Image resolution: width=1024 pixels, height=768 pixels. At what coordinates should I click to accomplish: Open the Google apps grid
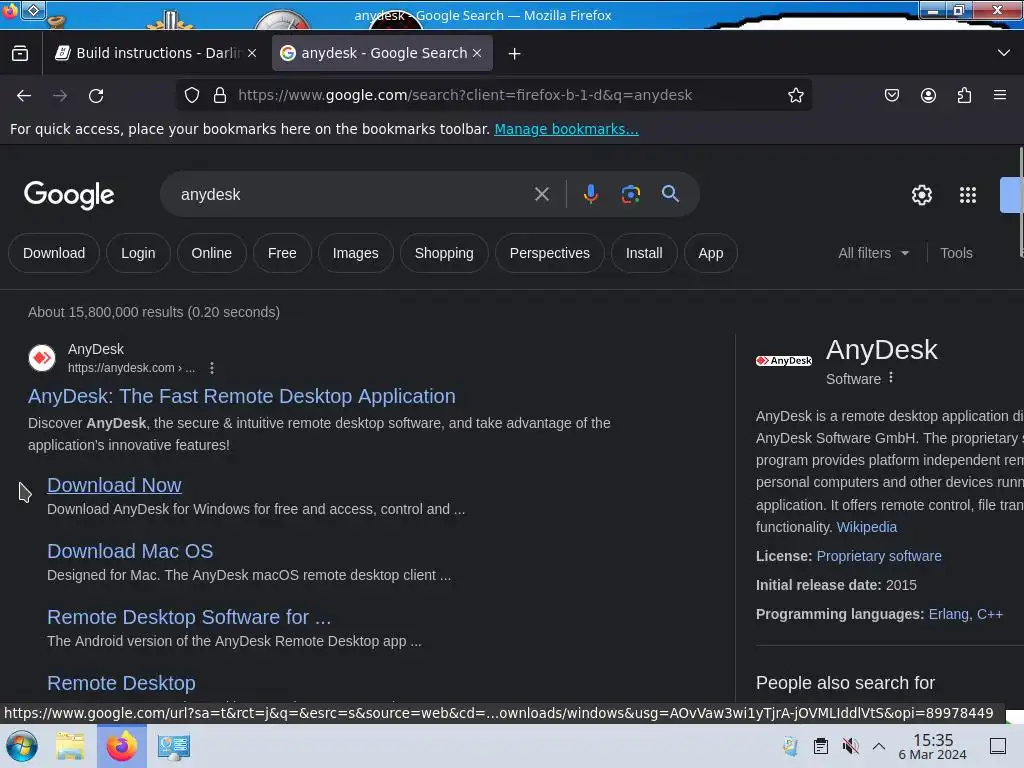[968, 195]
